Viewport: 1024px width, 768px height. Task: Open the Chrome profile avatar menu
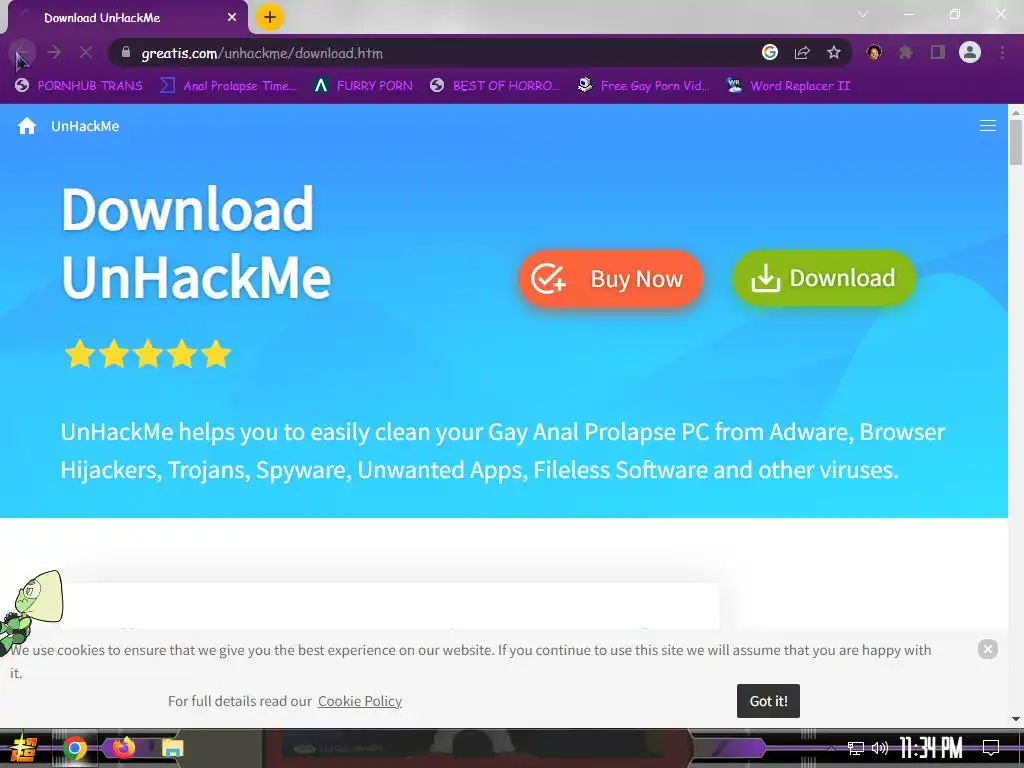click(x=970, y=52)
